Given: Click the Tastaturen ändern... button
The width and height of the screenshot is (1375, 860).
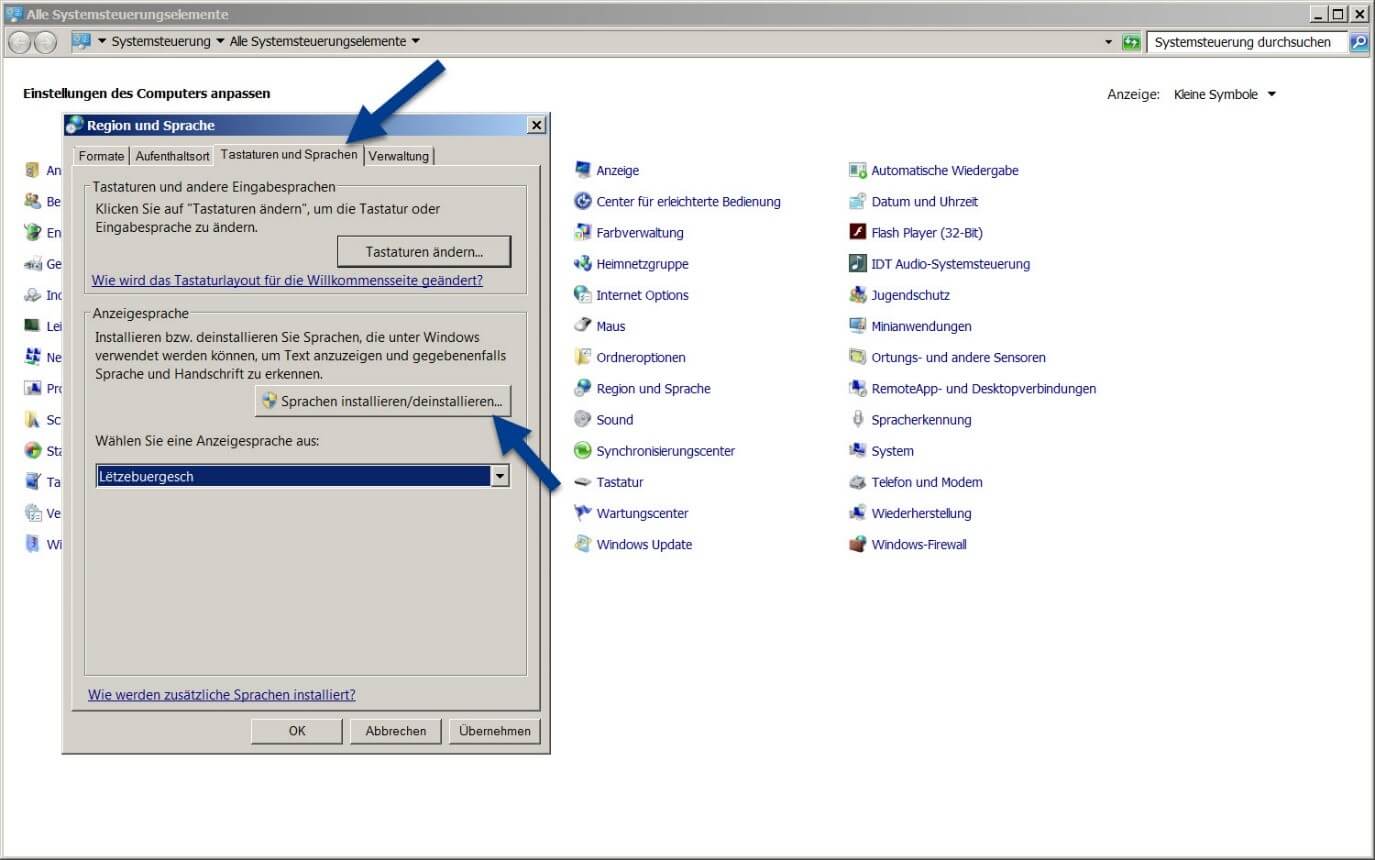Looking at the screenshot, I should (x=424, y=252).
